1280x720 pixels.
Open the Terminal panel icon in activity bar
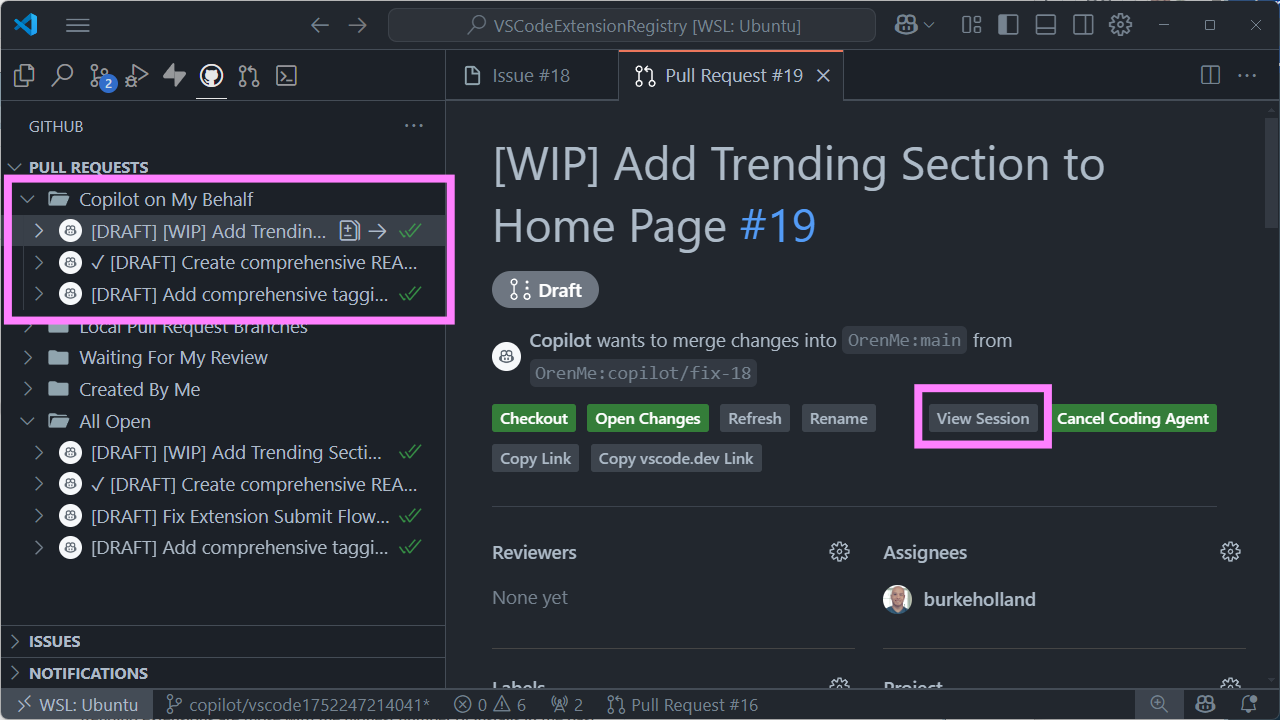click(286, 75)
